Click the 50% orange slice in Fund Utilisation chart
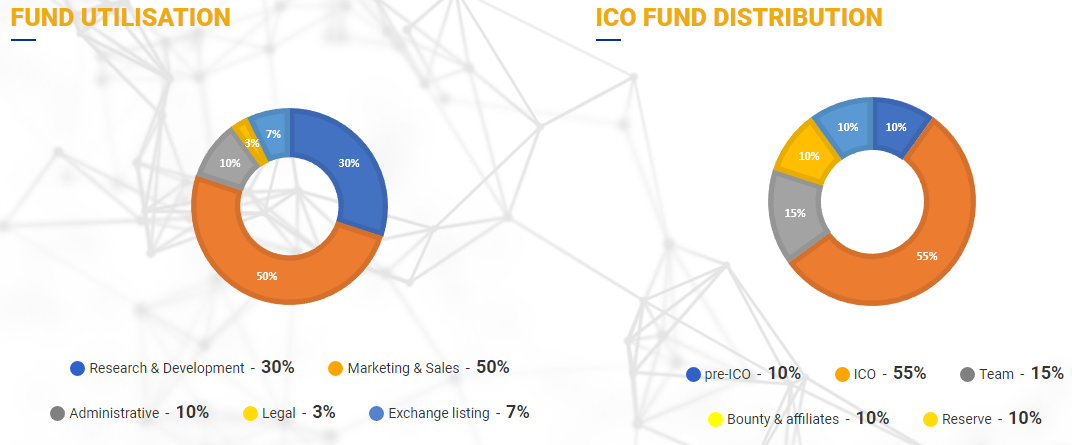Screen dimensions: 1072x445 click(x=265, y=276)
